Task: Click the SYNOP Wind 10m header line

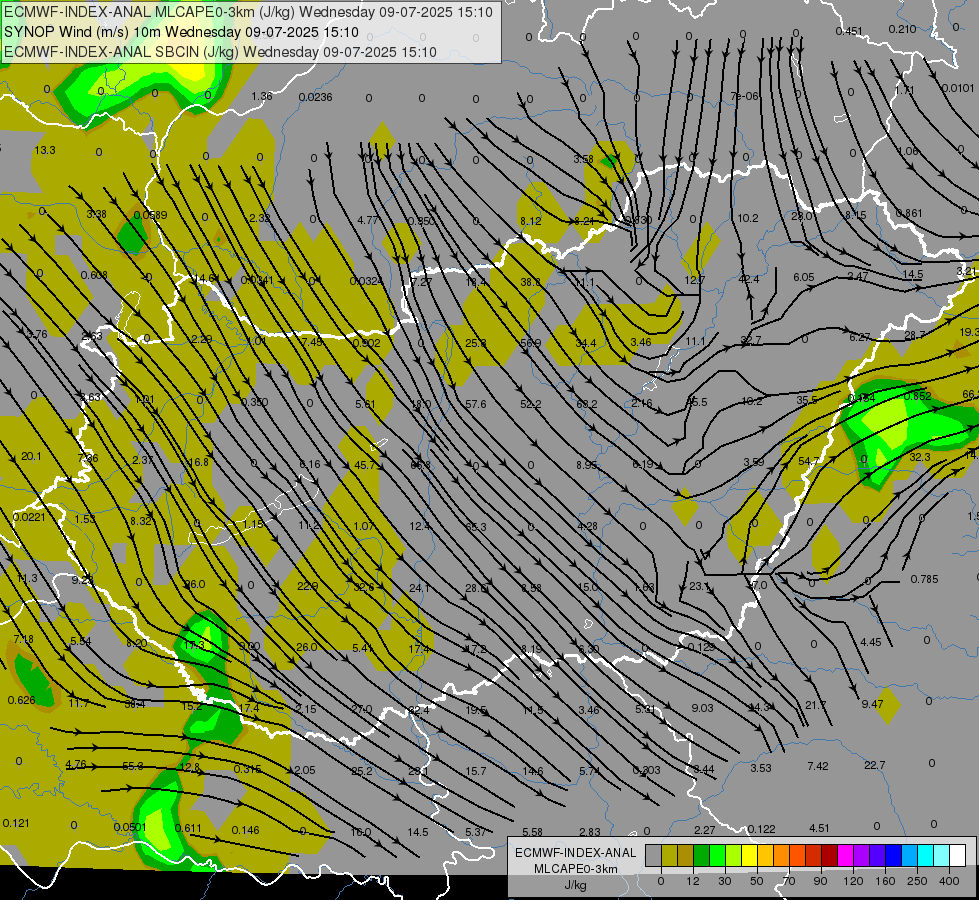Action: pyautogui.click(x=181, y=32)
